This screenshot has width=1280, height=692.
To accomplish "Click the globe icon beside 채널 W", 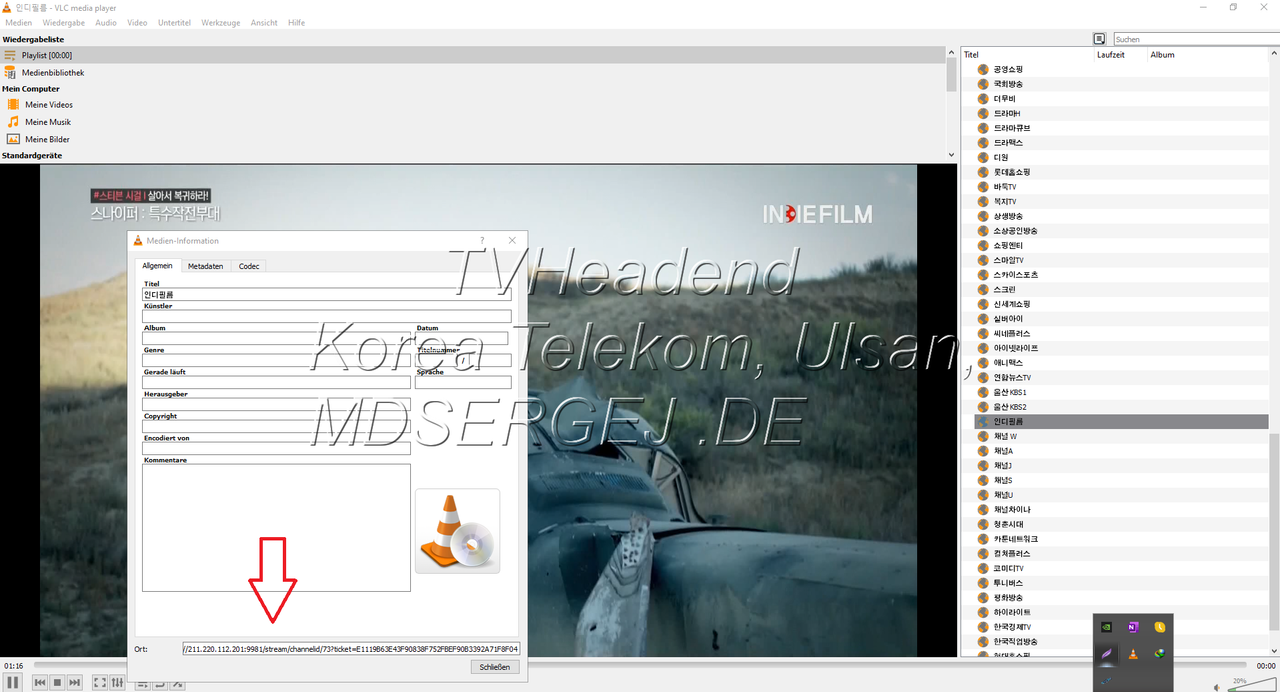I will click(x=983, y=436).
